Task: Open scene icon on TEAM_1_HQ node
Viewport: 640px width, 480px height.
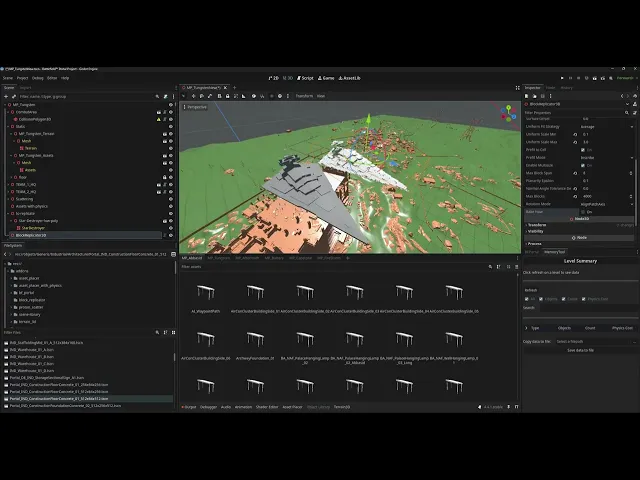Action: click(x=159, y=185)
